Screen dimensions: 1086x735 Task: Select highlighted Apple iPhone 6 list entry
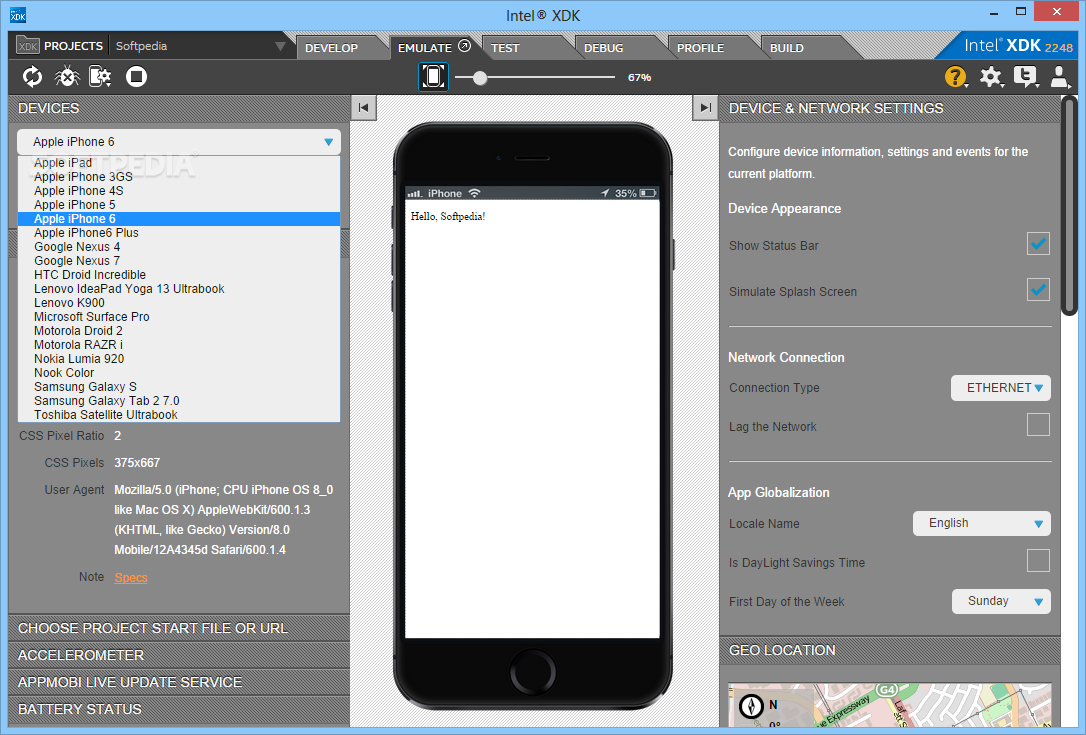179,219
